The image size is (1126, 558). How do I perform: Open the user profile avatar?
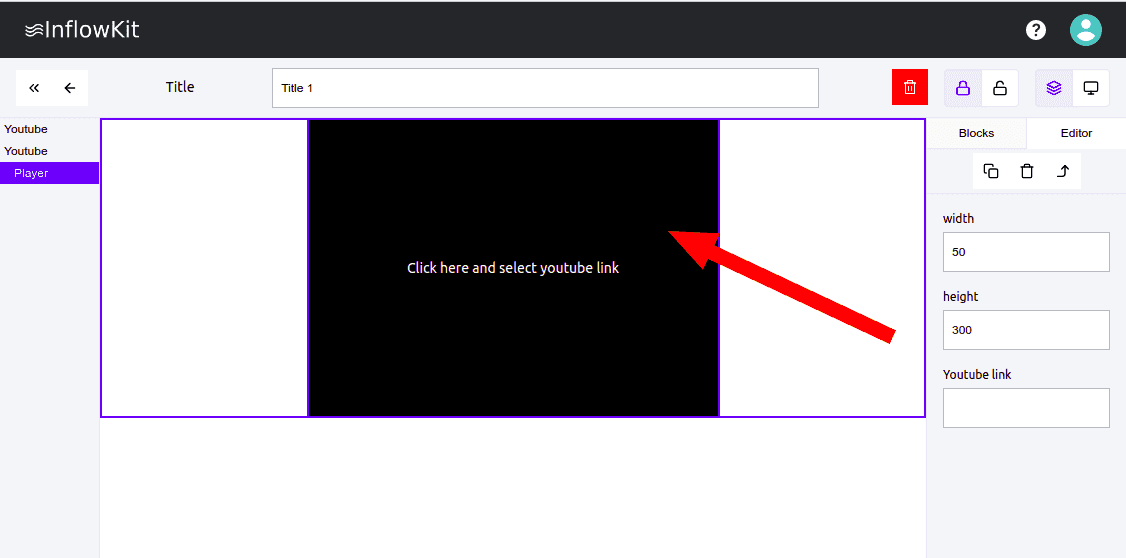pos(1086,30)
